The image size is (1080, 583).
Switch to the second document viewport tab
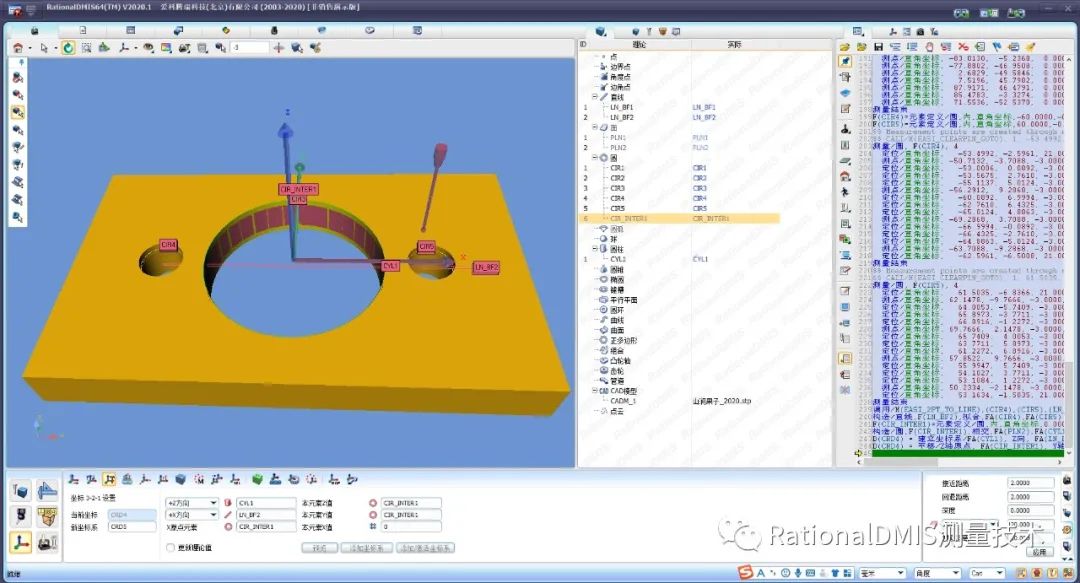pyautogui.click(x=83, y=30)
